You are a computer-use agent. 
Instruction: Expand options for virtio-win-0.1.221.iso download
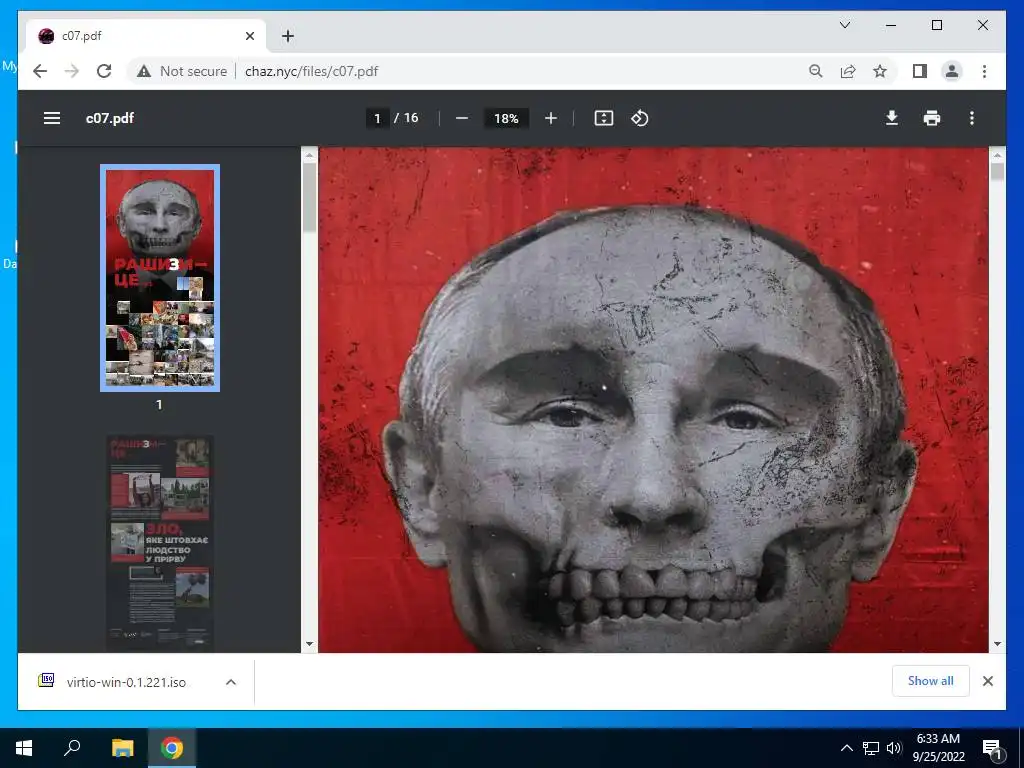[231, 682]
